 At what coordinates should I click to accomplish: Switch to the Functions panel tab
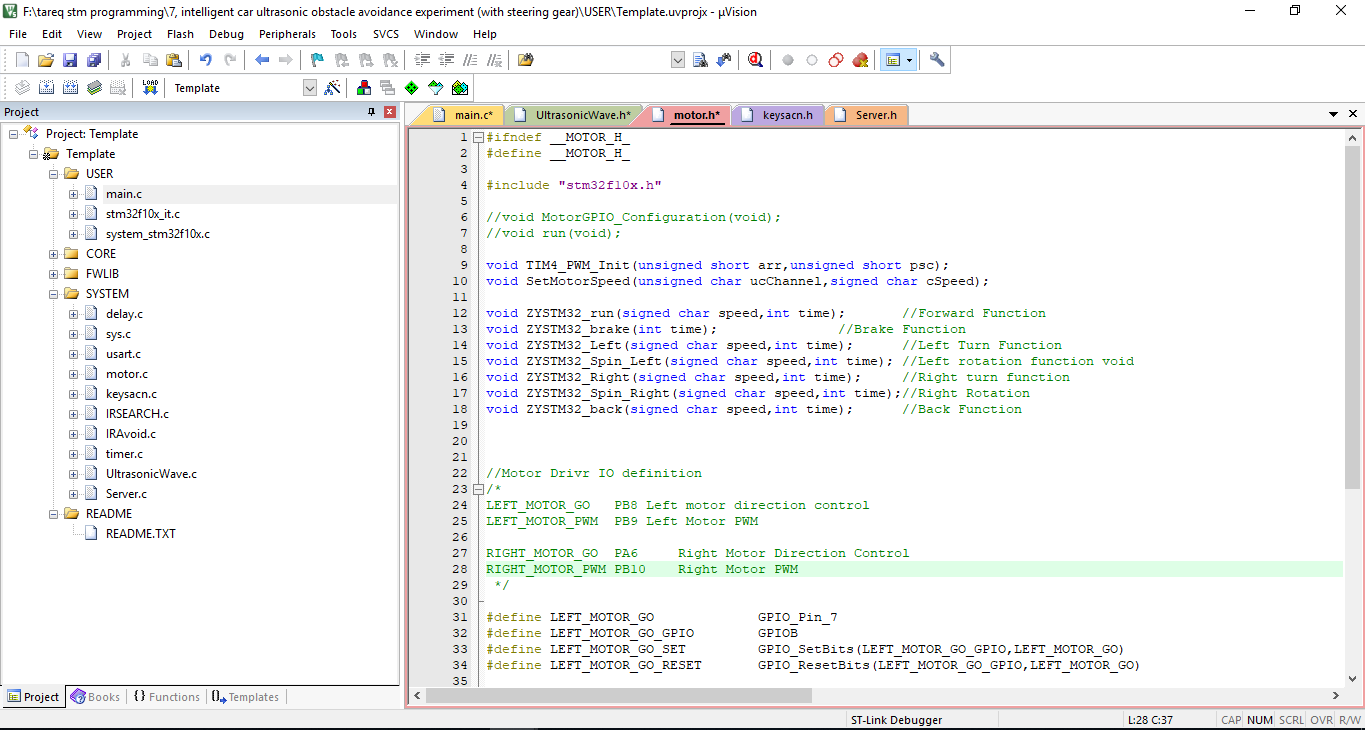[166, 697]
